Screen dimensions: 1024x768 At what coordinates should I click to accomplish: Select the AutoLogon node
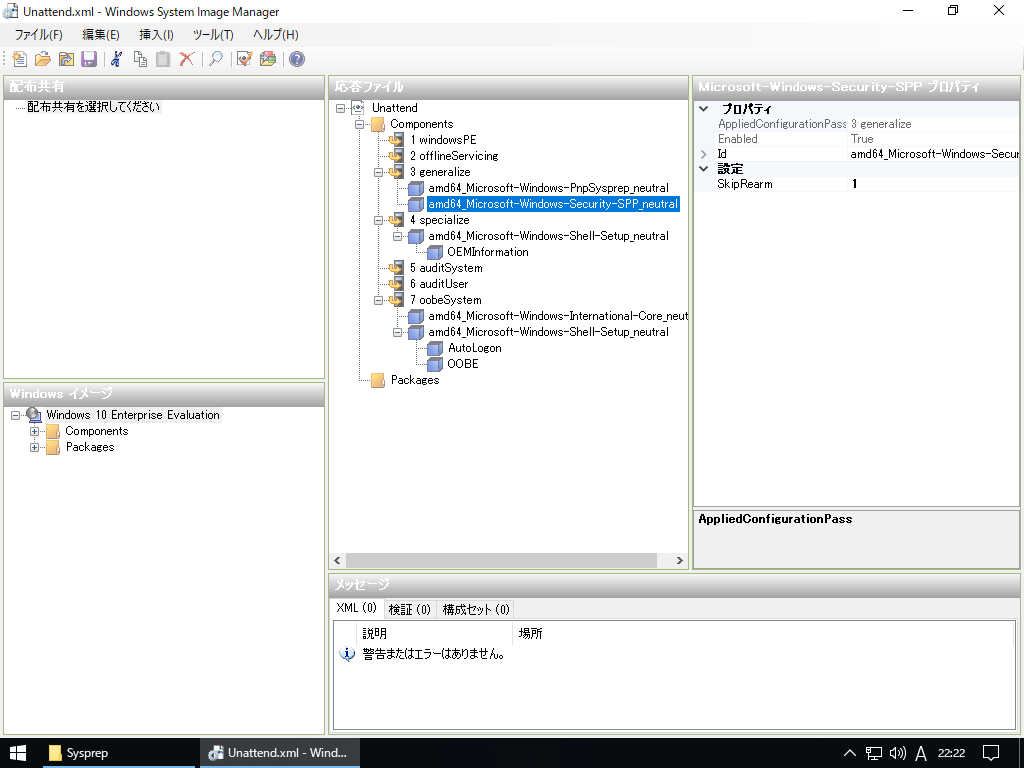(475, 348)
